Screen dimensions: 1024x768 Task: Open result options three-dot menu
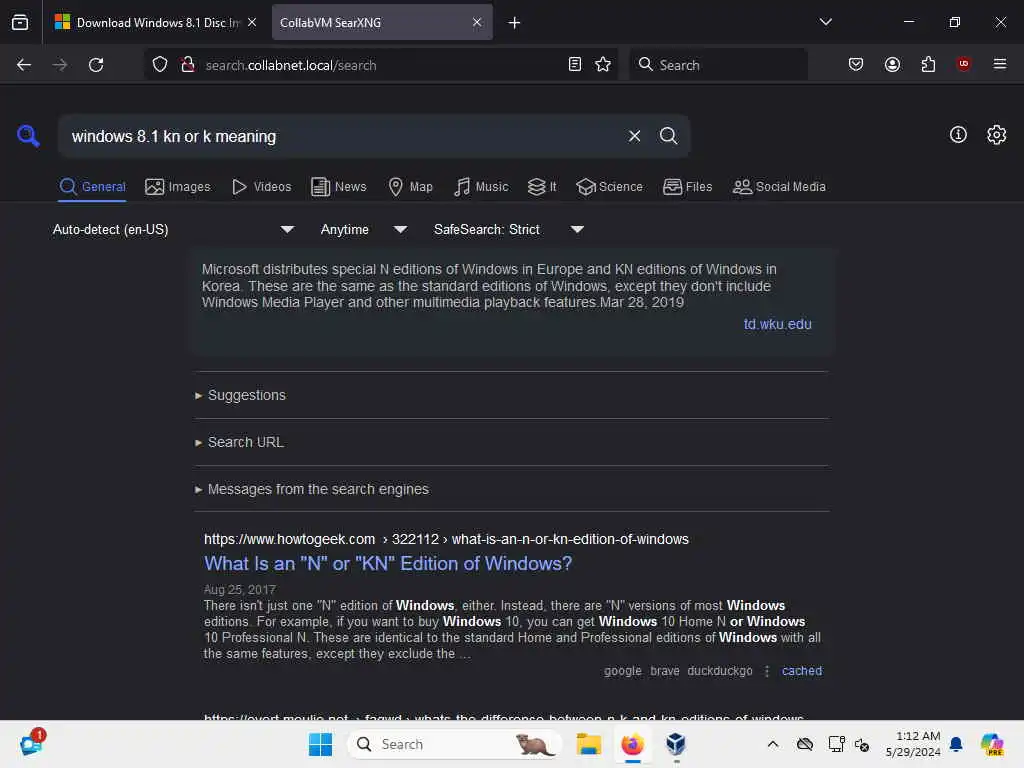coord(767,671)
